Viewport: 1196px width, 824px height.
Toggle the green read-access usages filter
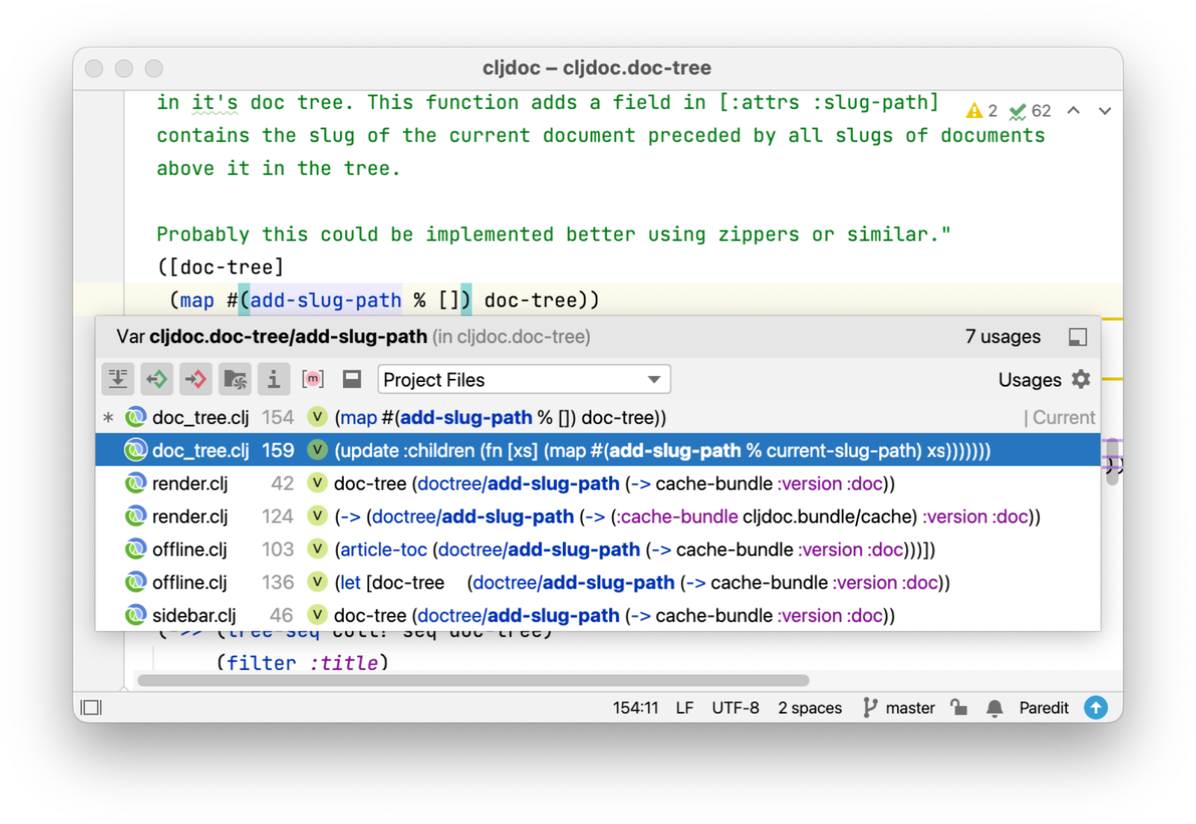(x=157, y=379)
